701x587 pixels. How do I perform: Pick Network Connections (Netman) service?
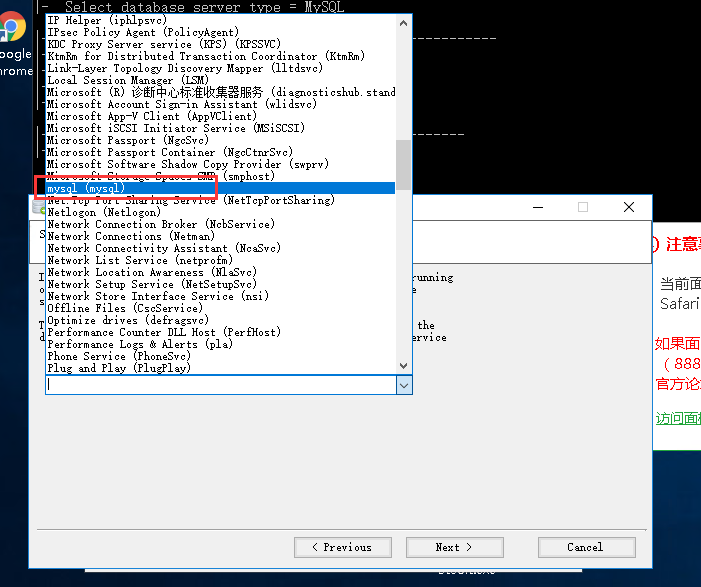(x=221, y=236)
